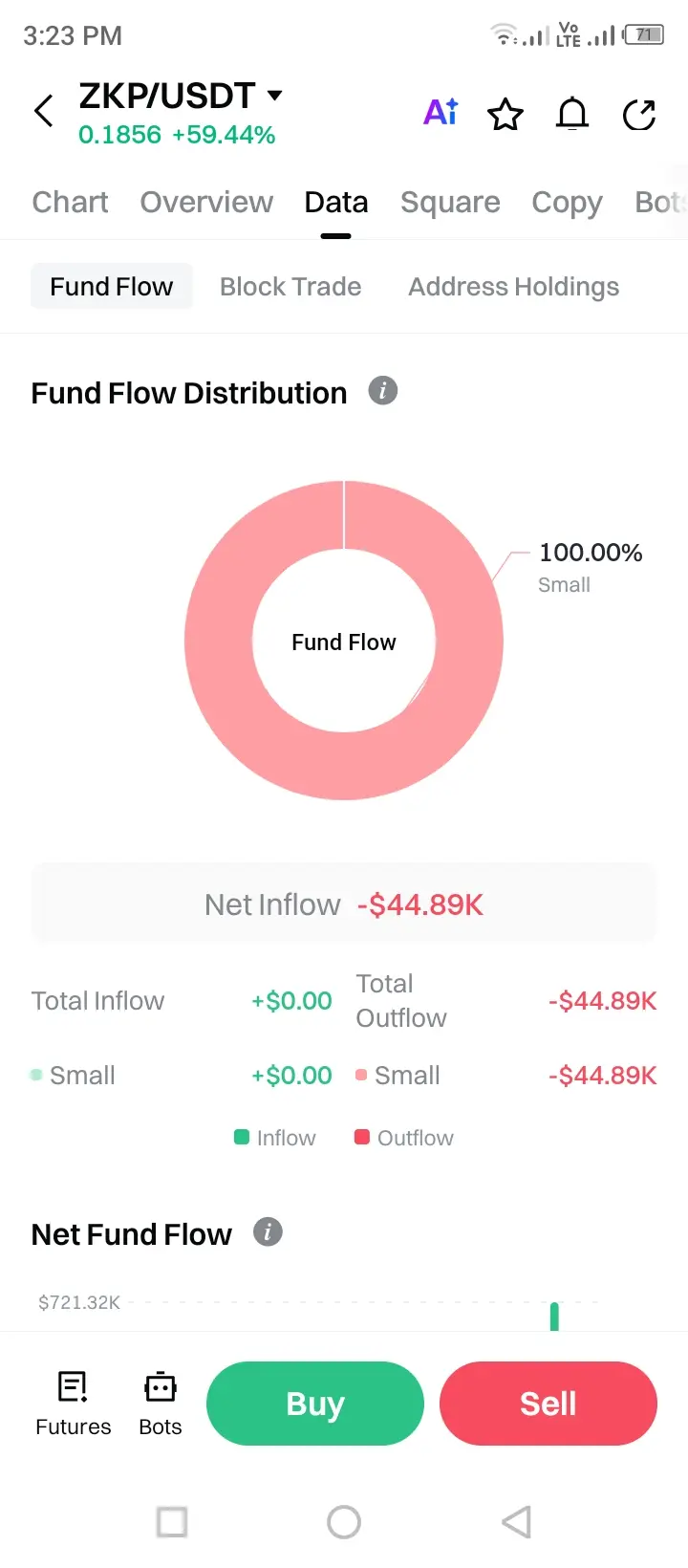Add ZKP/USDT to favorites with star

click(x=505, y=115)
